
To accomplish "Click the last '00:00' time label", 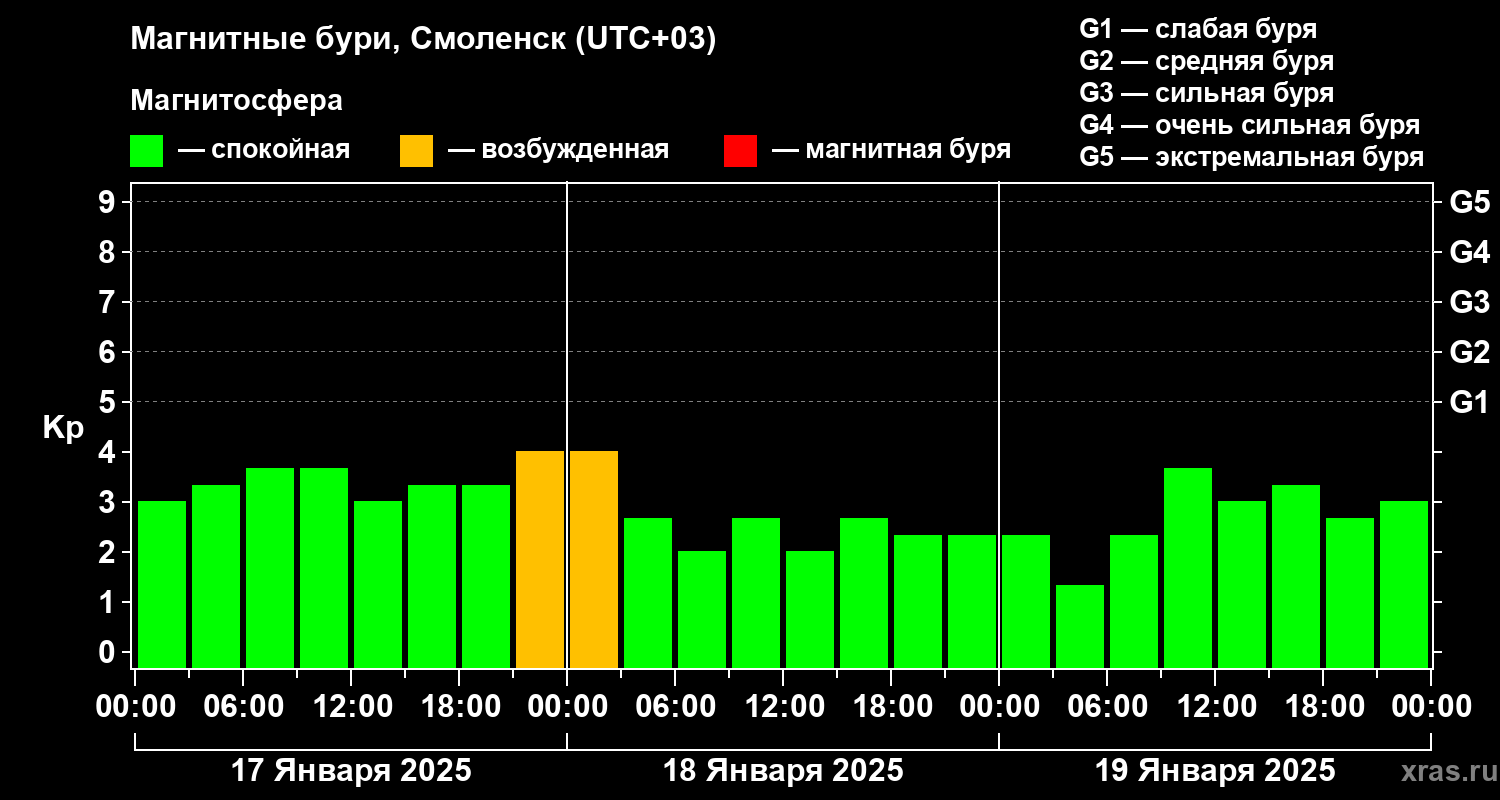I will point(1431,707).
